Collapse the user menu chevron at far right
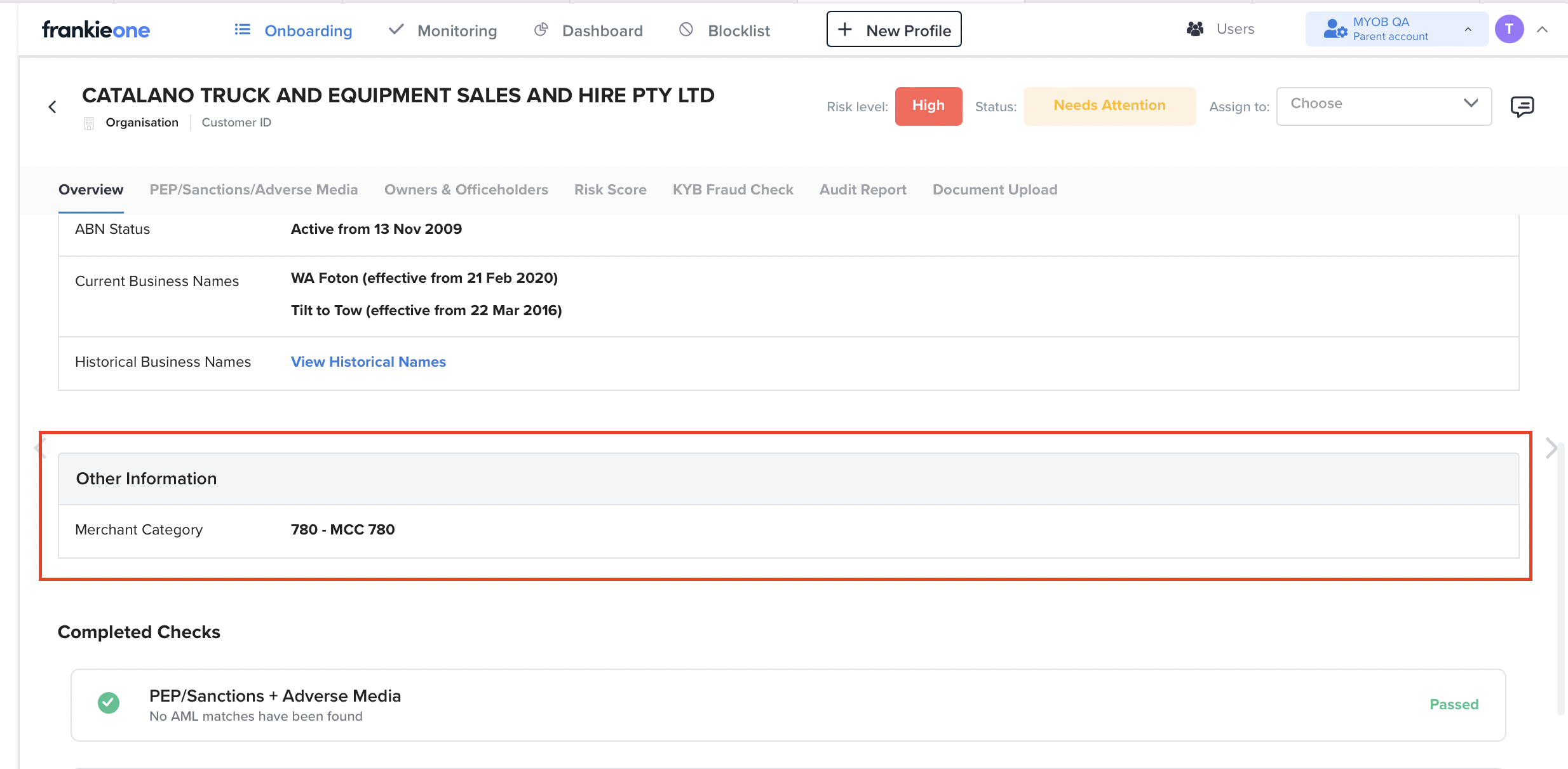Viewport: 1568px width, 769px height. click(x=1542, y=29)
